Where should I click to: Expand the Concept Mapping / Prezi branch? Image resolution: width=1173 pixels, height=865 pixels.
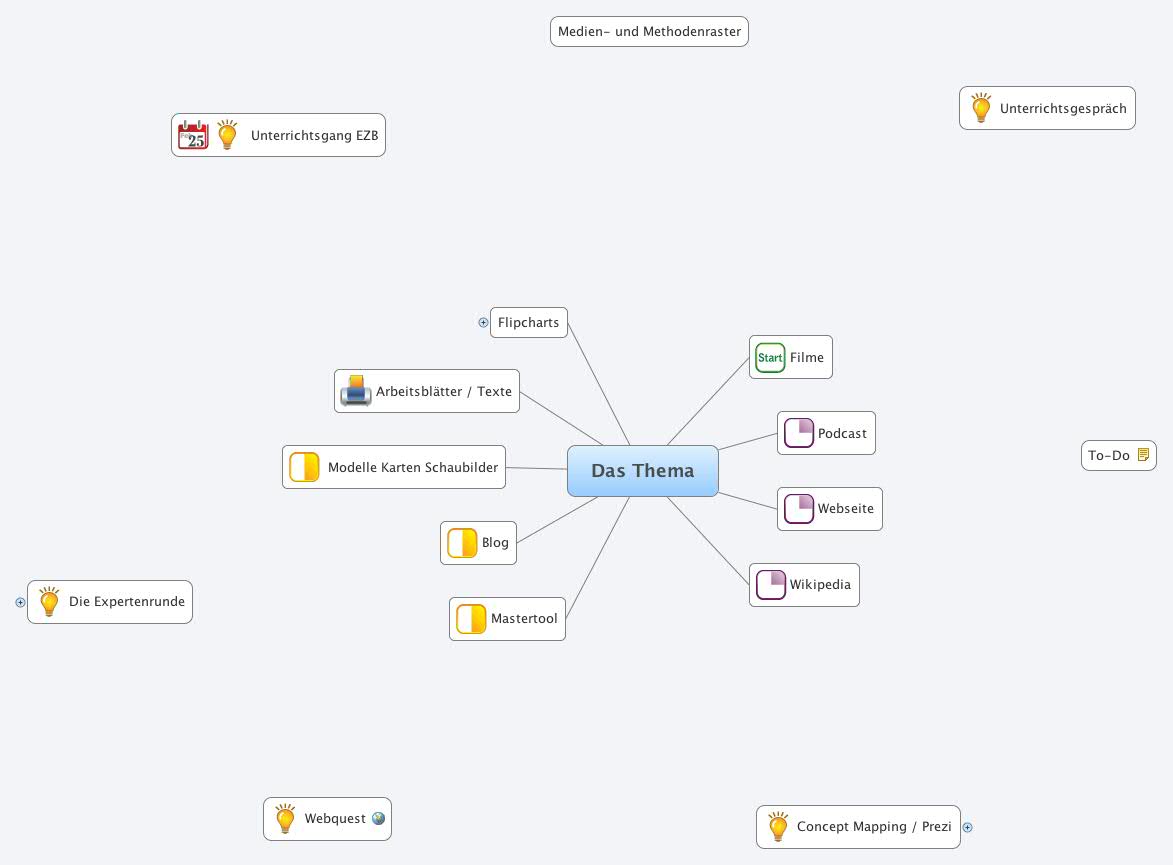tap(967, 827)
